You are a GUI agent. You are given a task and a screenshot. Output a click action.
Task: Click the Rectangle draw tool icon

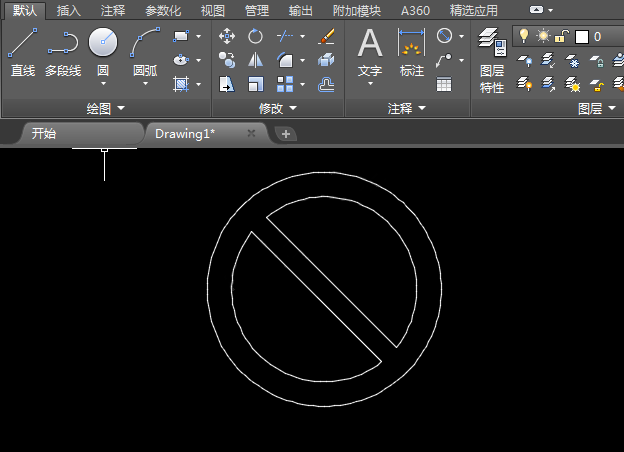[181, 36]
